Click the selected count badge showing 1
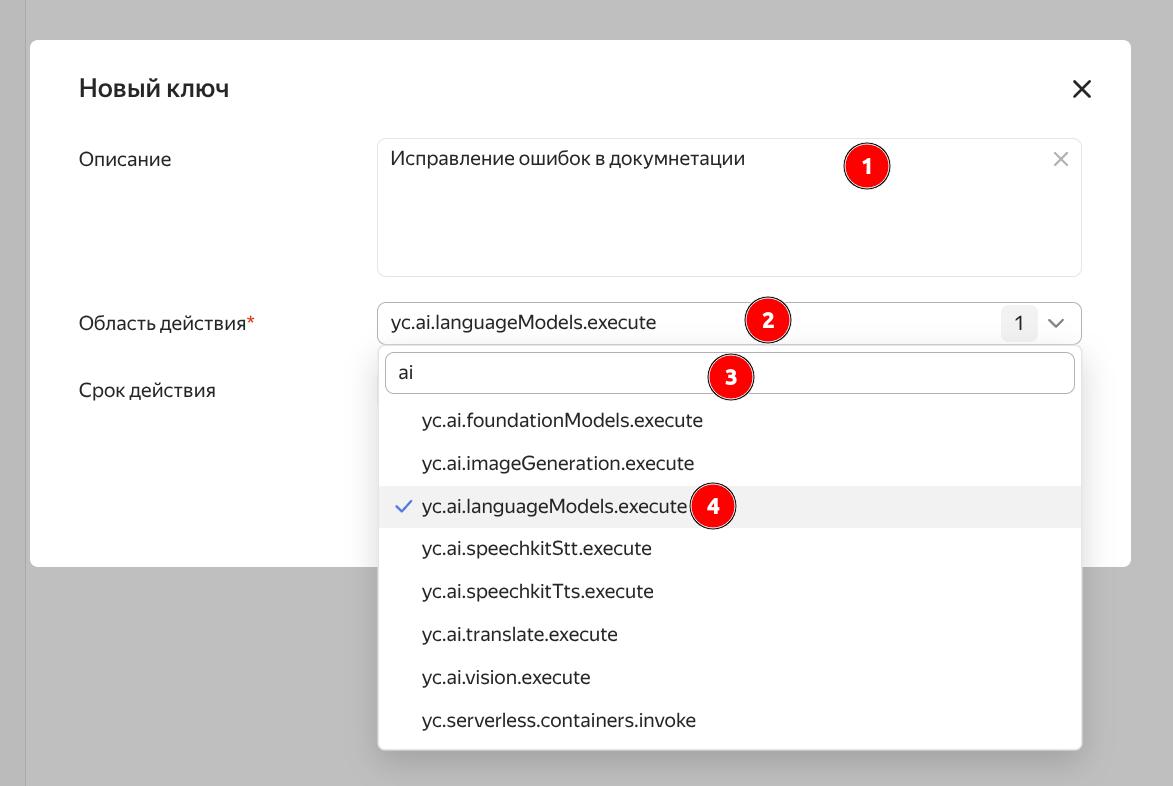The image size is (1173, 786). (x=1019, y=323)
